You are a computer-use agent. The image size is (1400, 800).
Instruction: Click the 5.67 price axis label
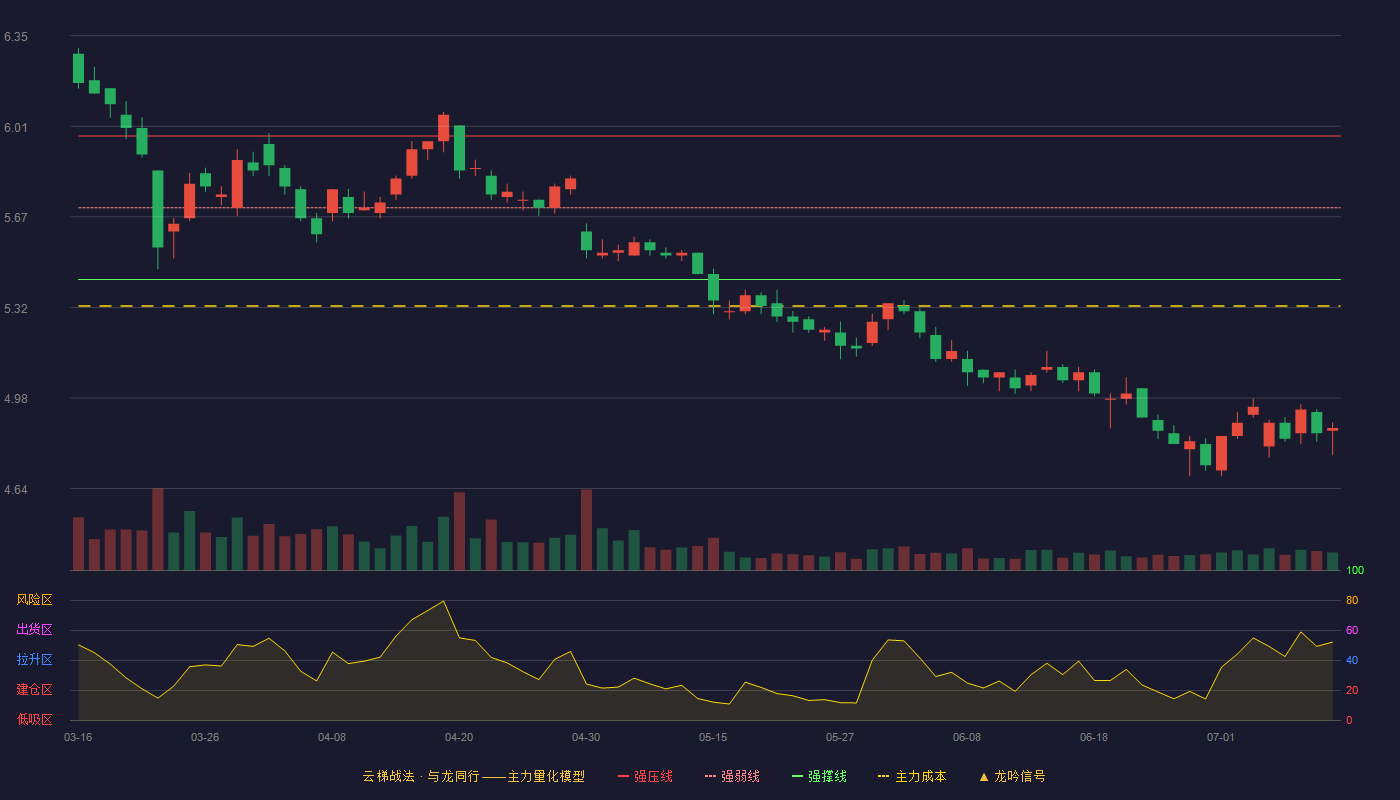(16, 218)
